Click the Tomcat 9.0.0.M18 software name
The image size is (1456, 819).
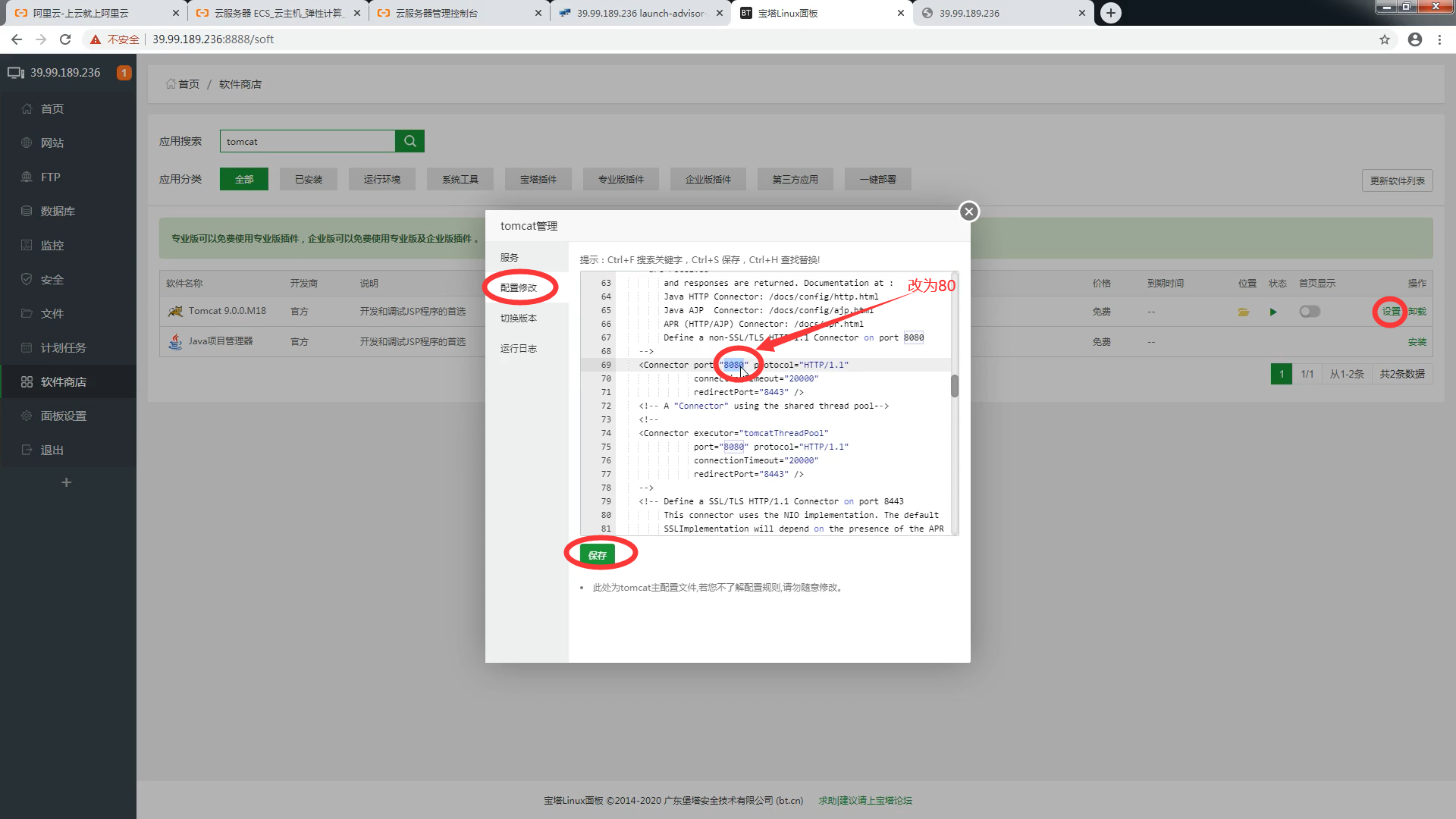point(227,311)
